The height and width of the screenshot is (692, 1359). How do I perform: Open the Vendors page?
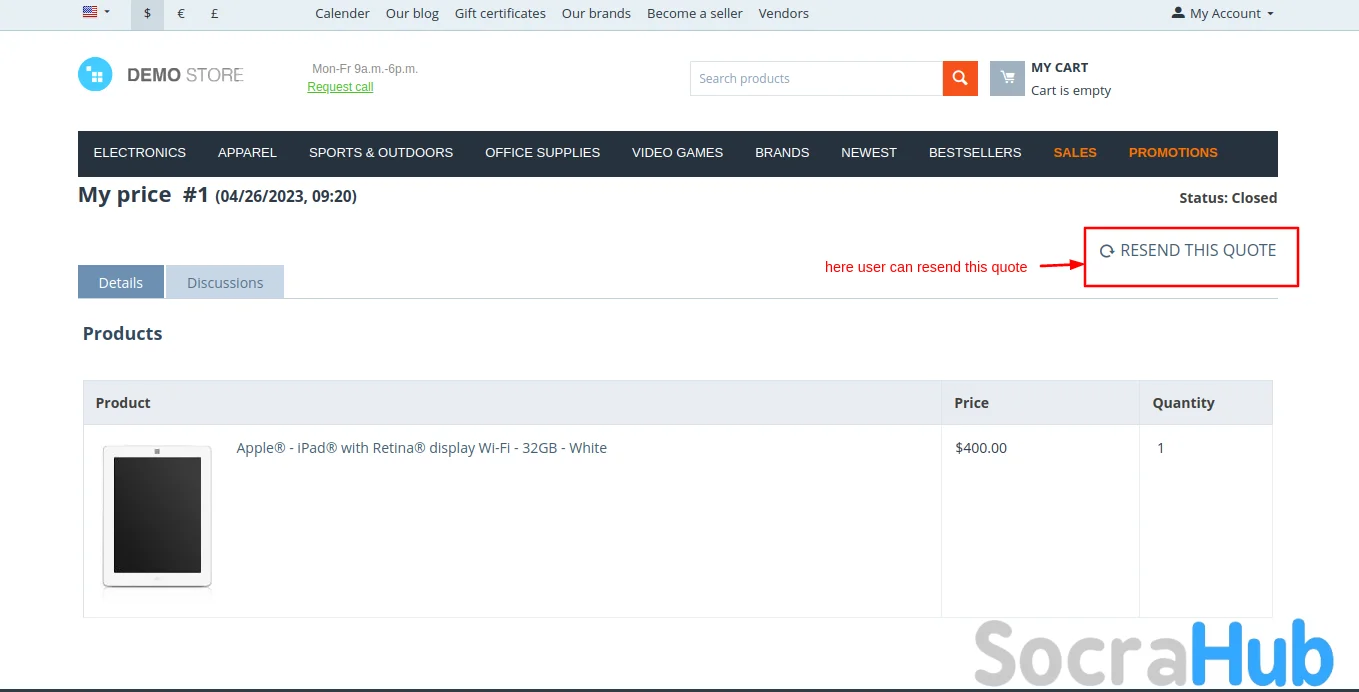[x=784, y=13]
